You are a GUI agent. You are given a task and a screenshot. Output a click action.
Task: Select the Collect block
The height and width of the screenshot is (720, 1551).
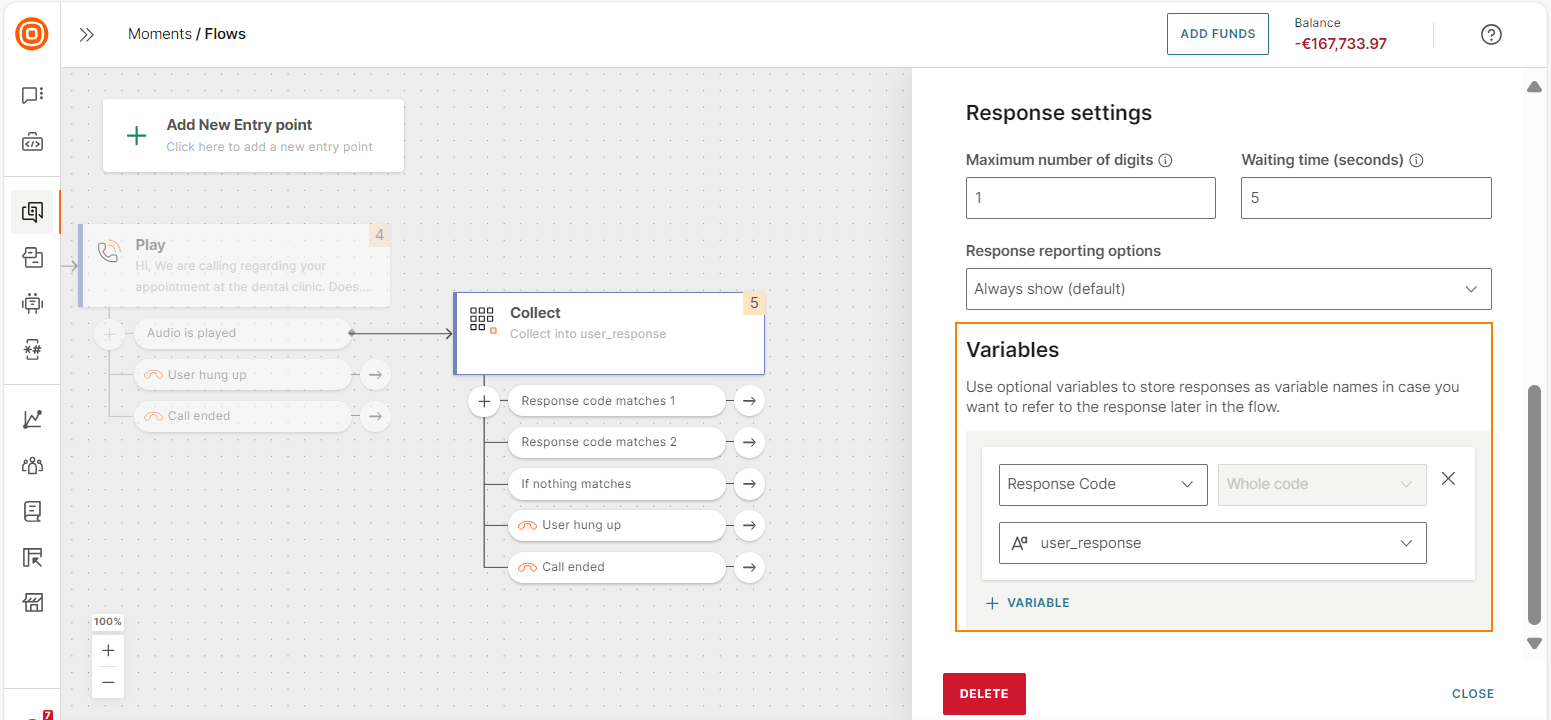coord(609,333)
